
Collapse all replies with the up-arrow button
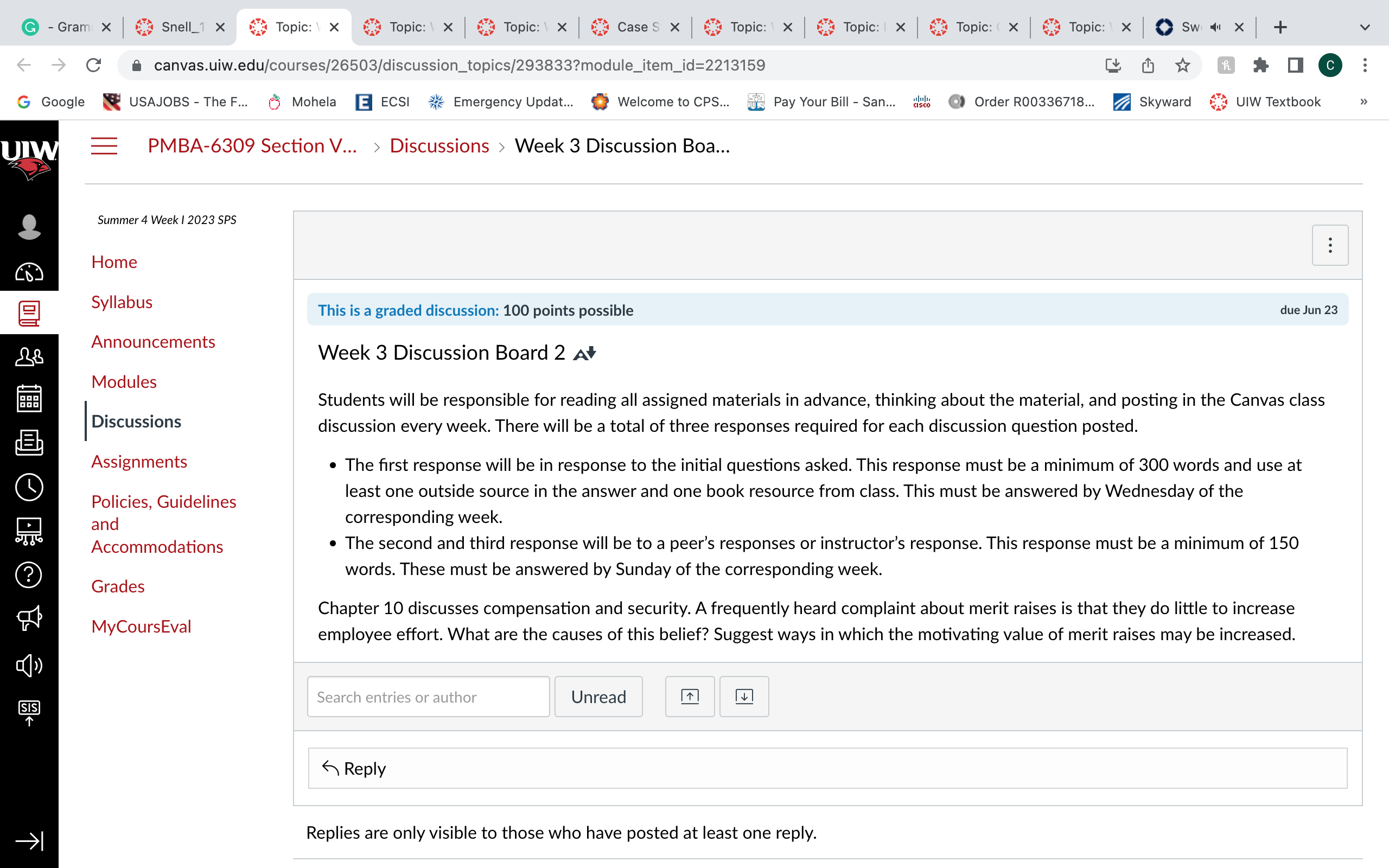(690, 697)
